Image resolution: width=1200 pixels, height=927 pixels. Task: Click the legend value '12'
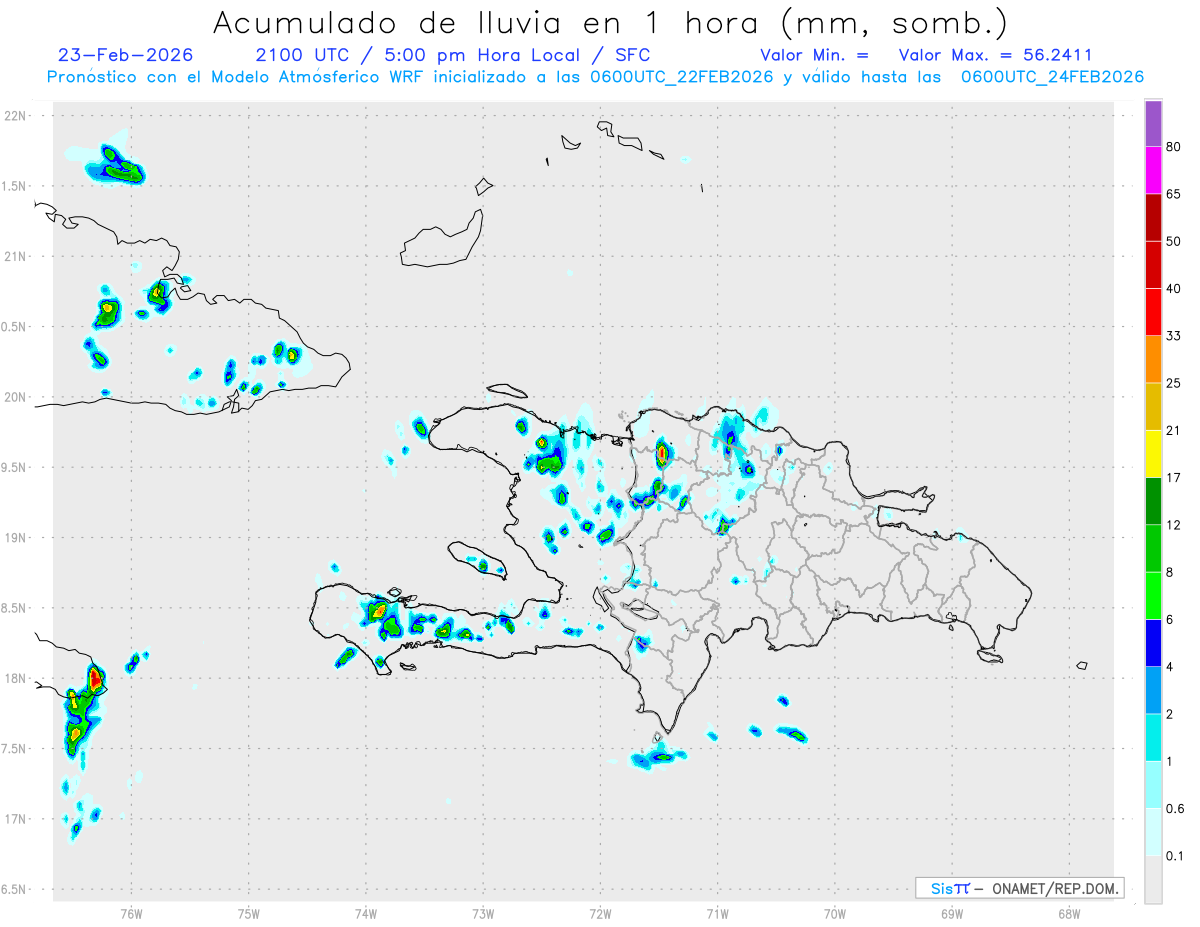click(x=1174, y=525)
